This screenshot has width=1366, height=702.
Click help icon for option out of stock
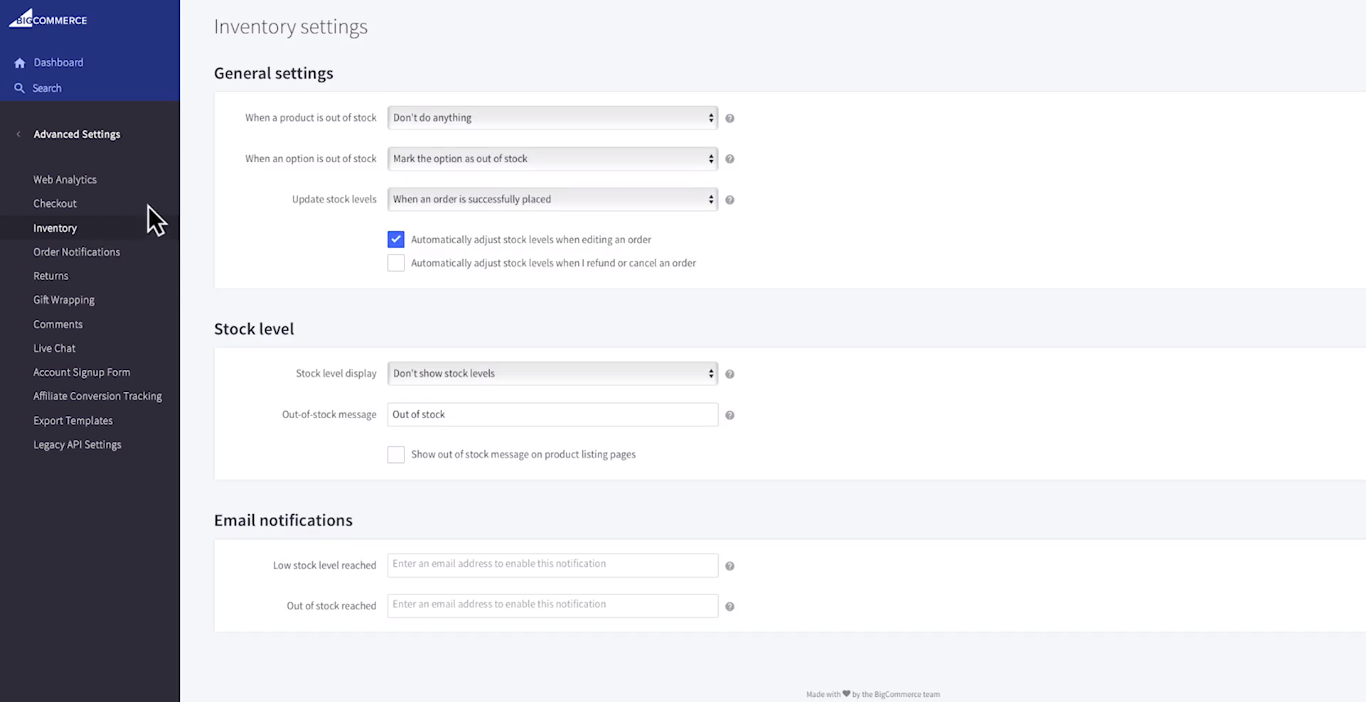click(x=730, y=159)
